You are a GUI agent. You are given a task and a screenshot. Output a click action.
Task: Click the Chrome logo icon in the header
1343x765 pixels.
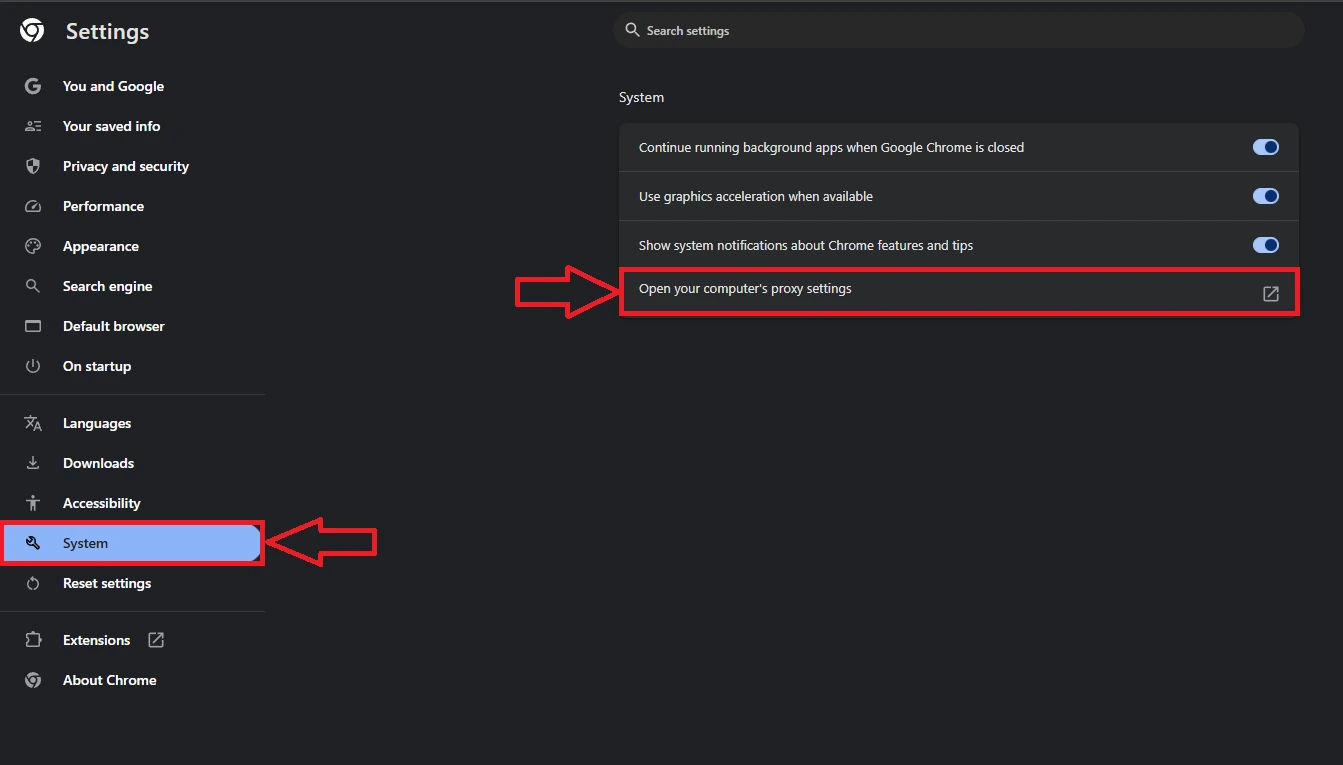31,30
